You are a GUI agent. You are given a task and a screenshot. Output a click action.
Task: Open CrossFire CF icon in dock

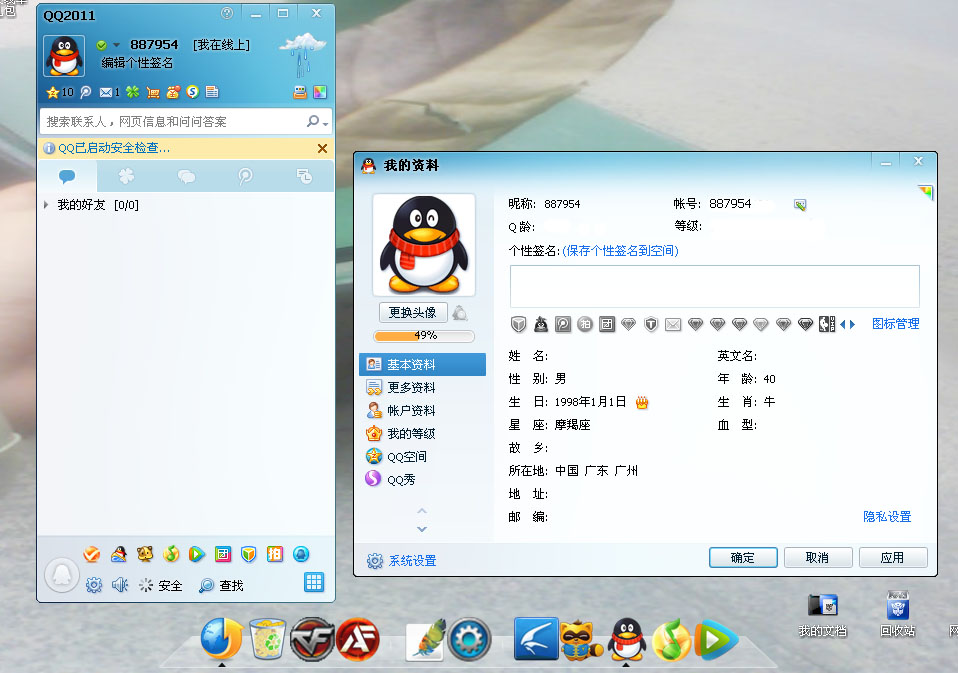point(312,640)
